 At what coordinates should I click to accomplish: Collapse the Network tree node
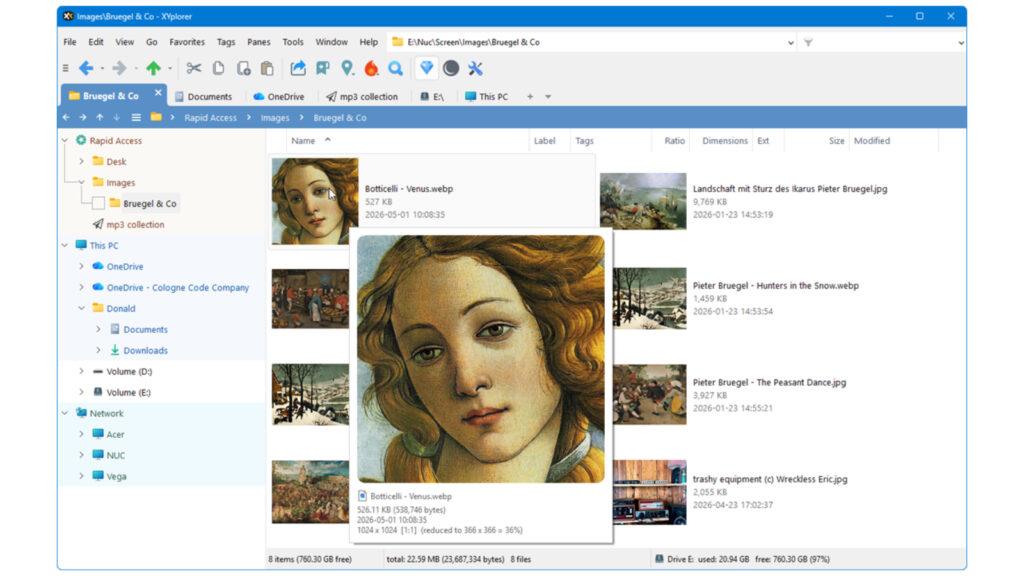pos(65,413)
